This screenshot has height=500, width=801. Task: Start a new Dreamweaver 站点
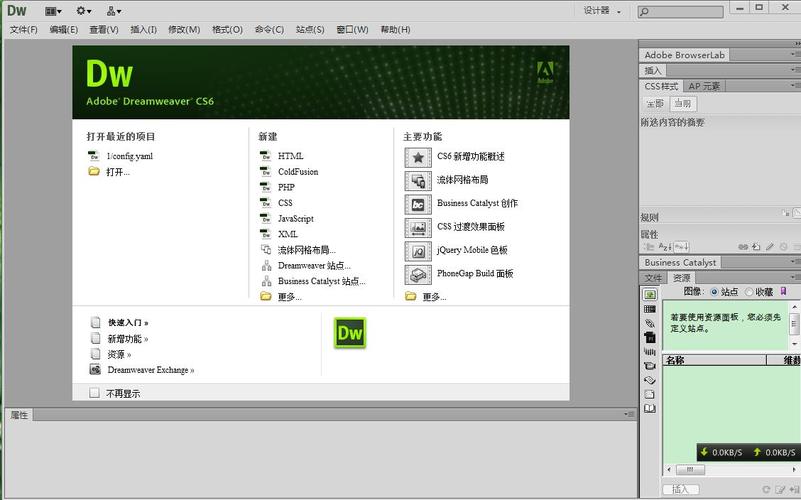(314, 266)
